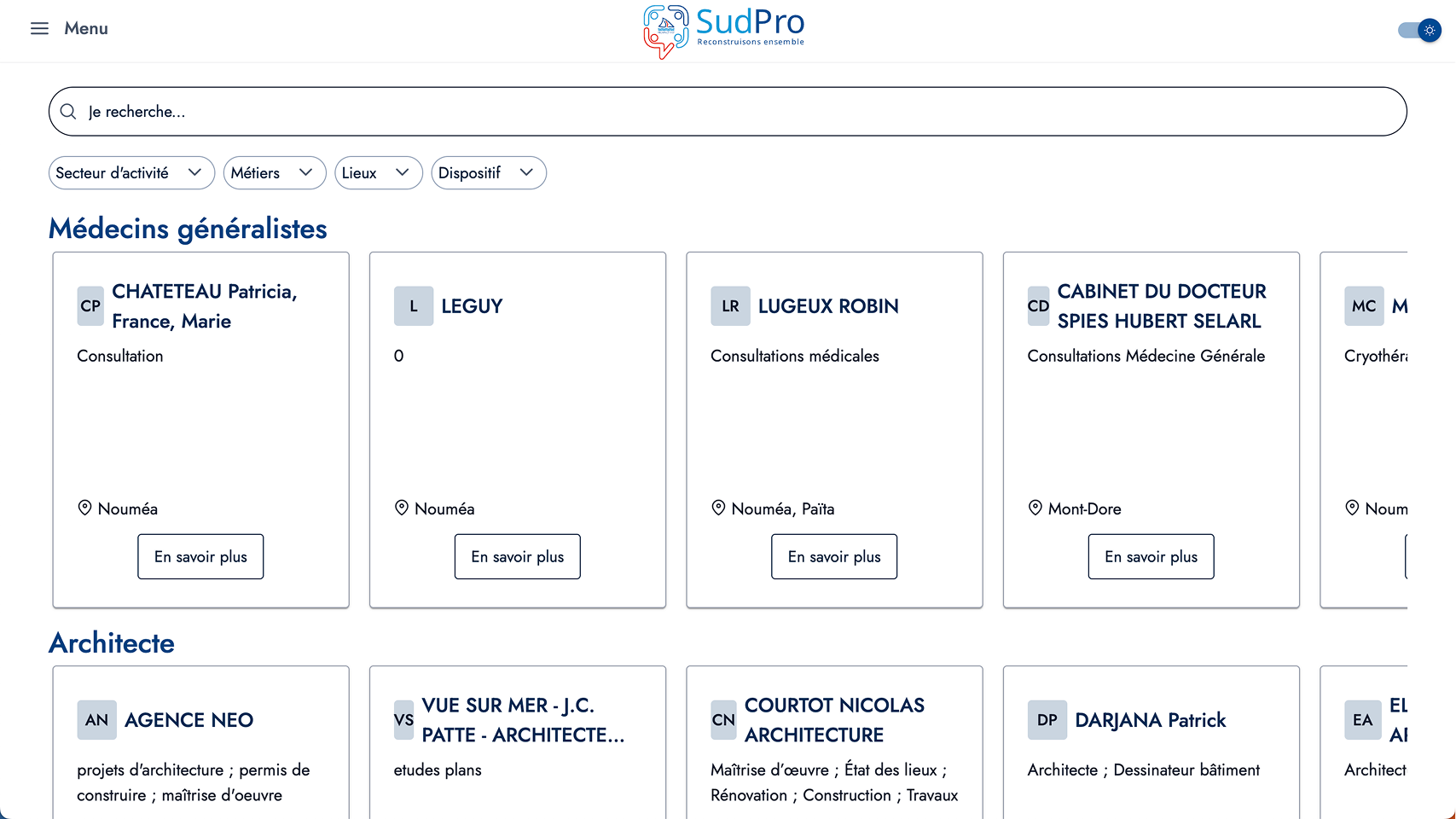This screenshot has height=819, width=1456.
Task: Click the VS avatar of VUE SUR MER
Action: pyautogui.click(x=403, y=720)
